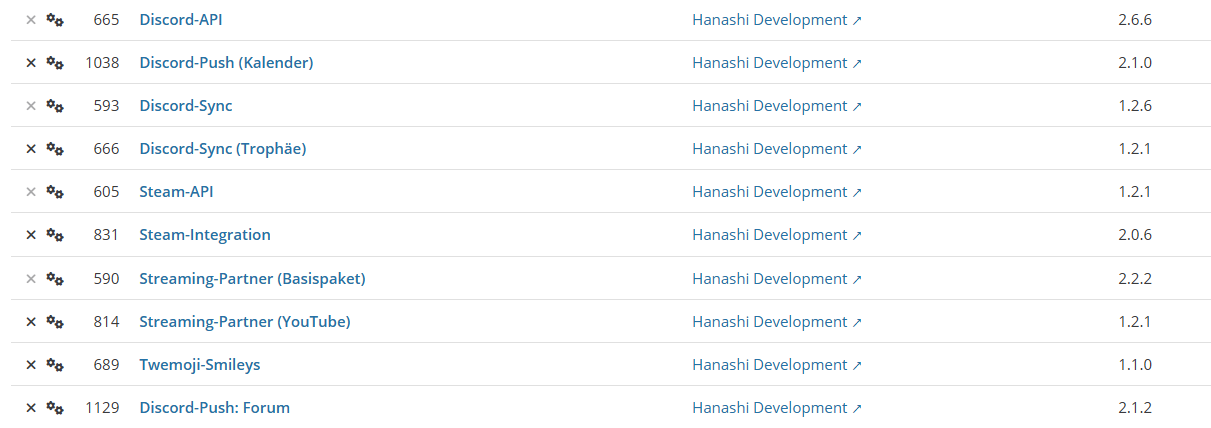Click the uninstall X icon for Discord-Sync (Trophäe)
The height and width of the screenshot is (428, 1211).
pyautogui.click(x=30, y=149)
